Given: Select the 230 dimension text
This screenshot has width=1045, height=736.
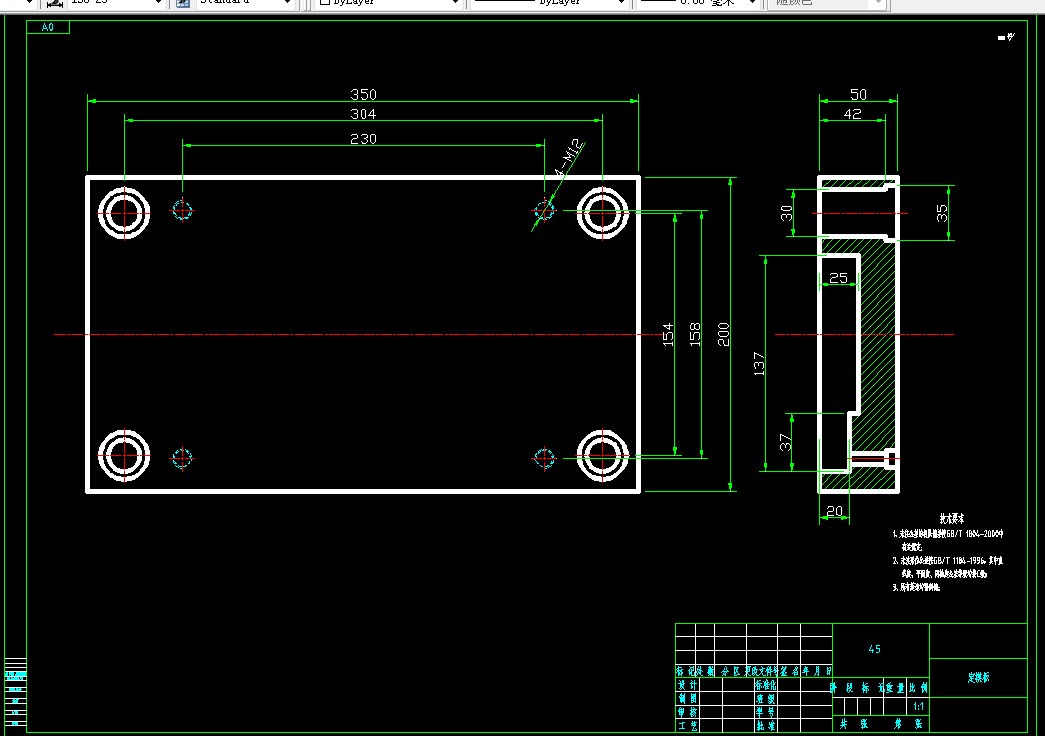Looking at the screenshot, I should 363,139.
